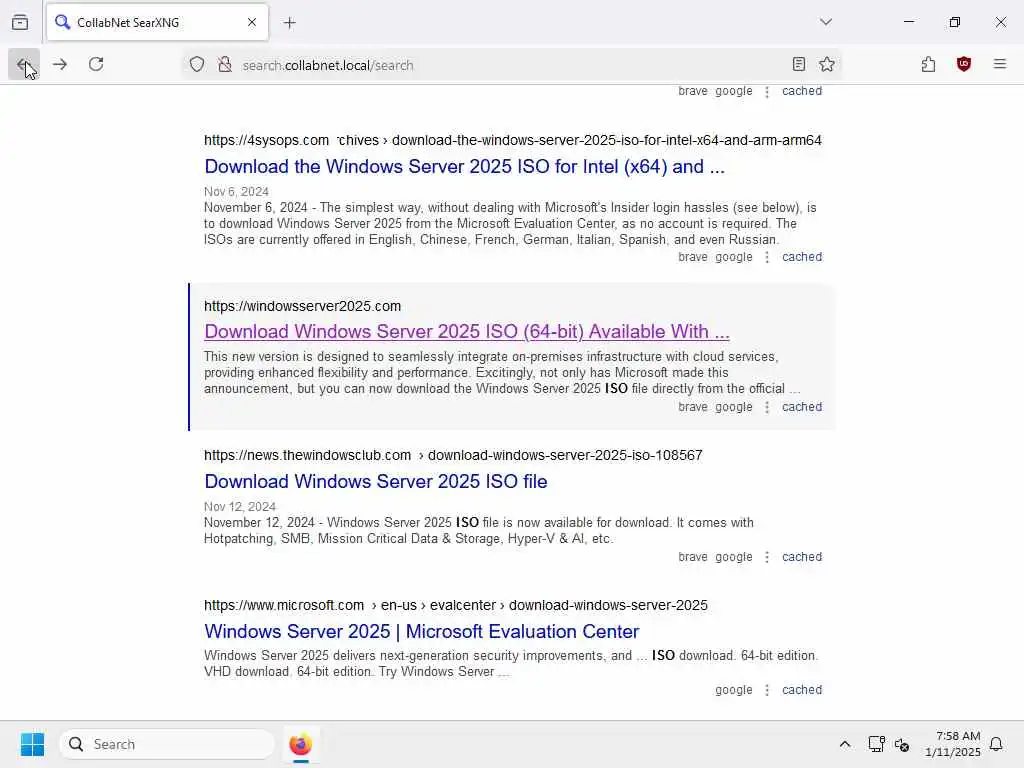Open the Firefox View icon

[x=20, y=22]
